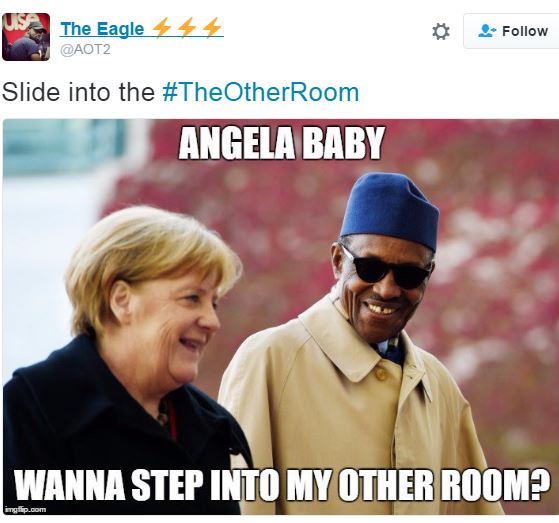Open the gear settings icon beside Follow
Image resolution: width=559 pixels, height=523 pixels.
tap(441, 31)
